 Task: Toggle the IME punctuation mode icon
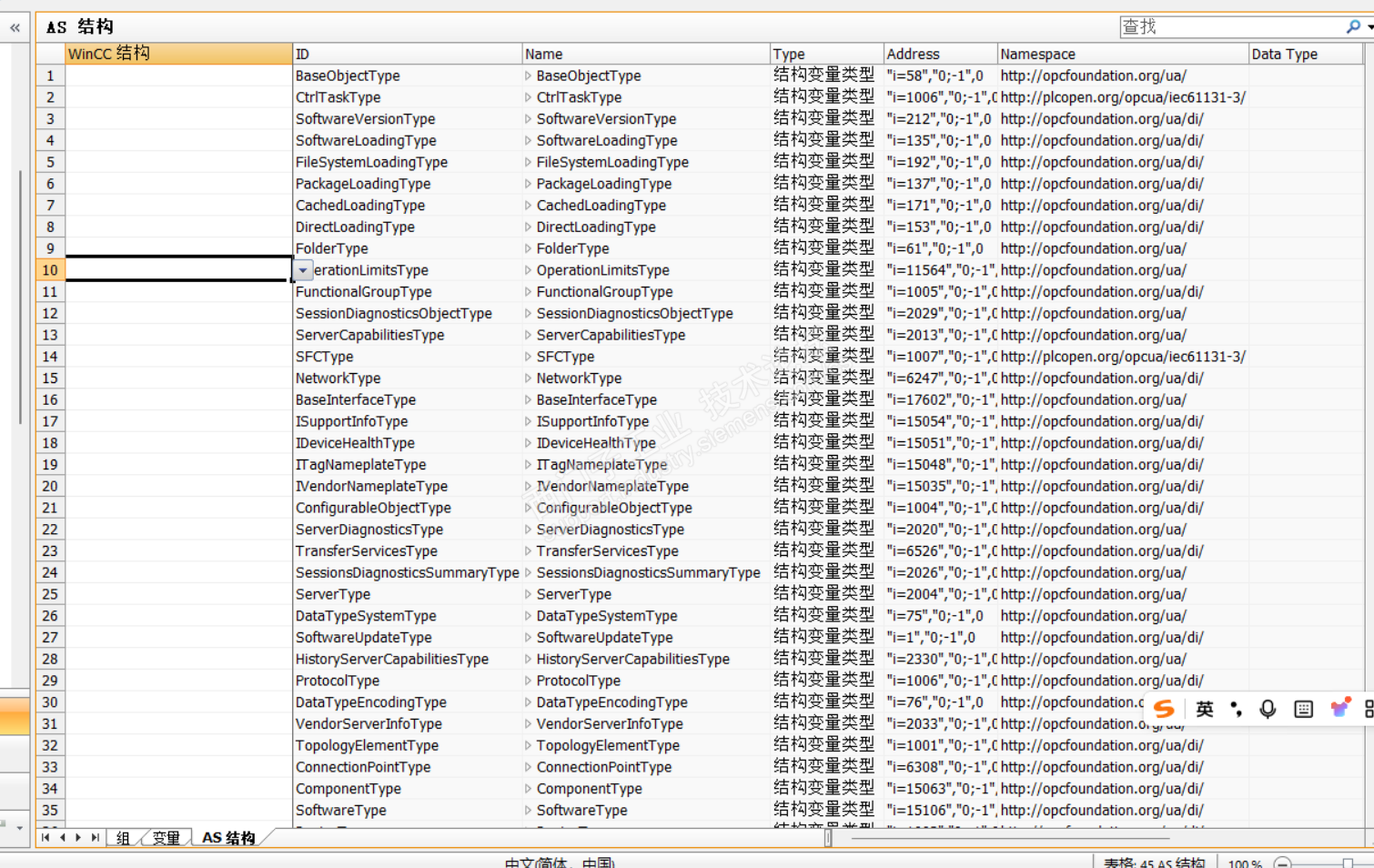[1236, 709]
